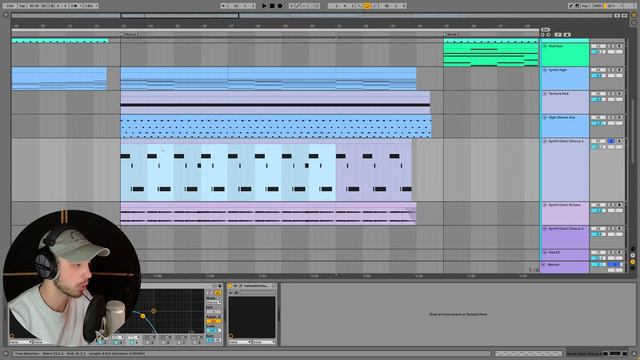Fold the Texture Pad track
This screenshot has width=640, height=360.
coord(544,93)
